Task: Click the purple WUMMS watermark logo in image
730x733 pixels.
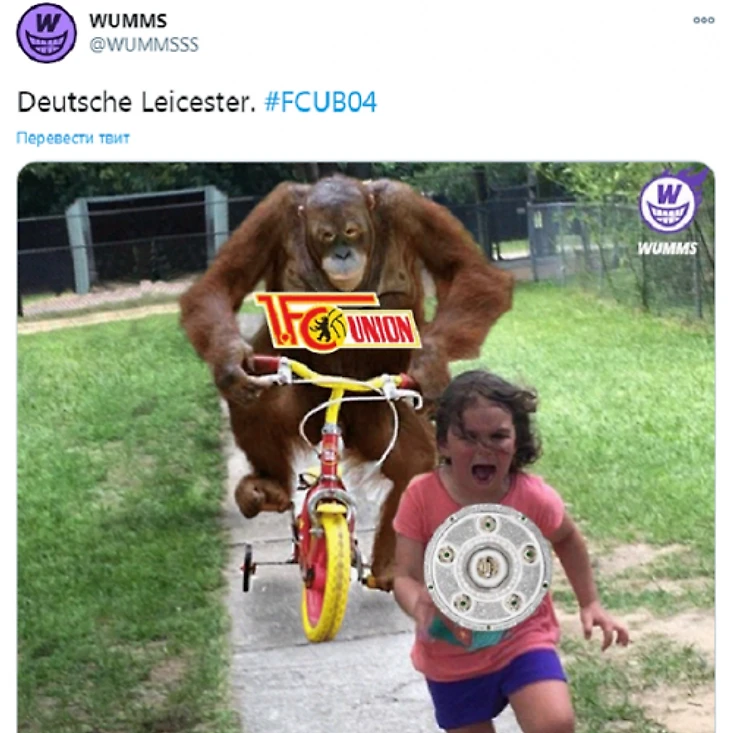Action: (x=670, y=201)
